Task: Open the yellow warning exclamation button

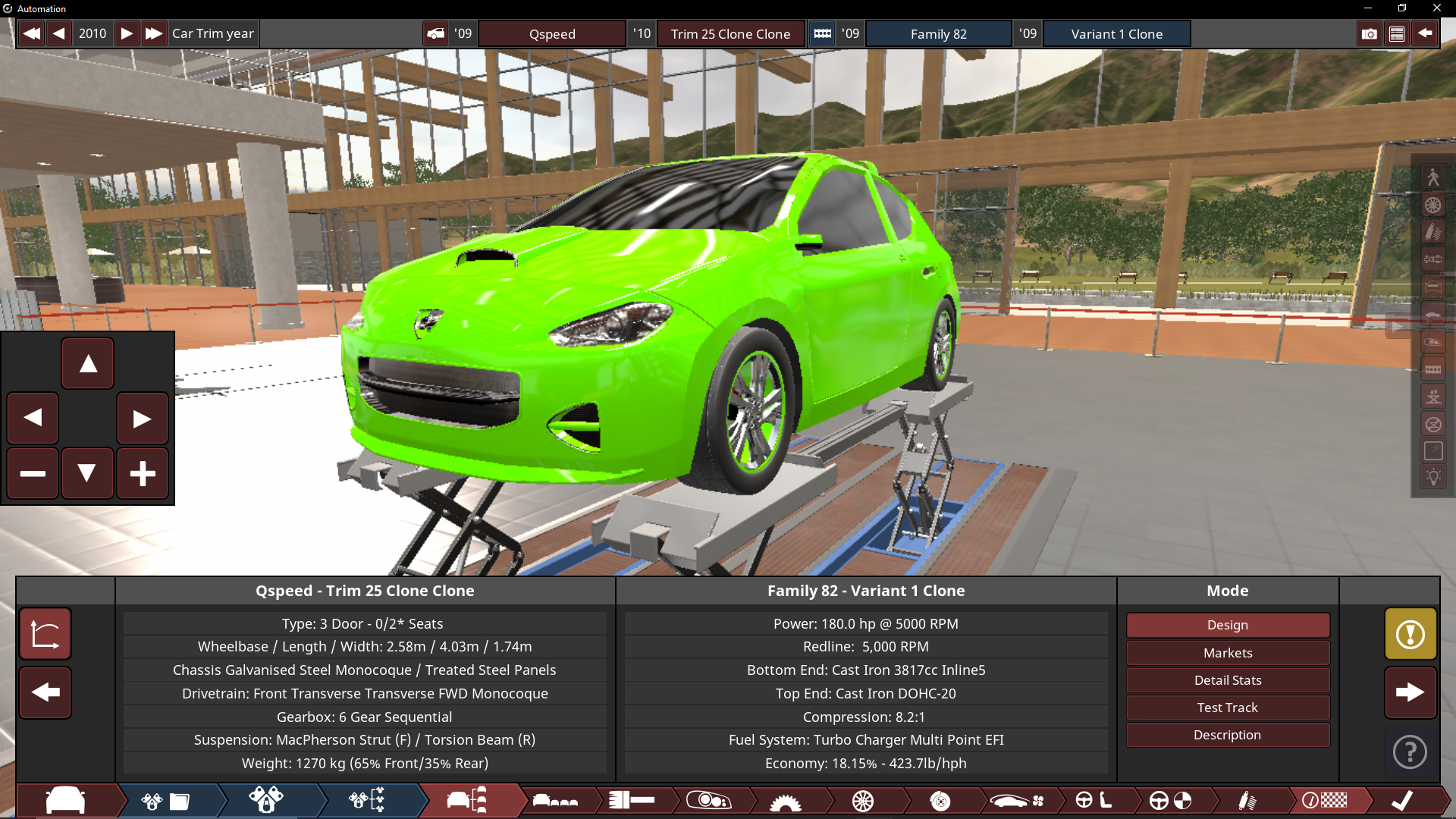Action: (1410, 634)
